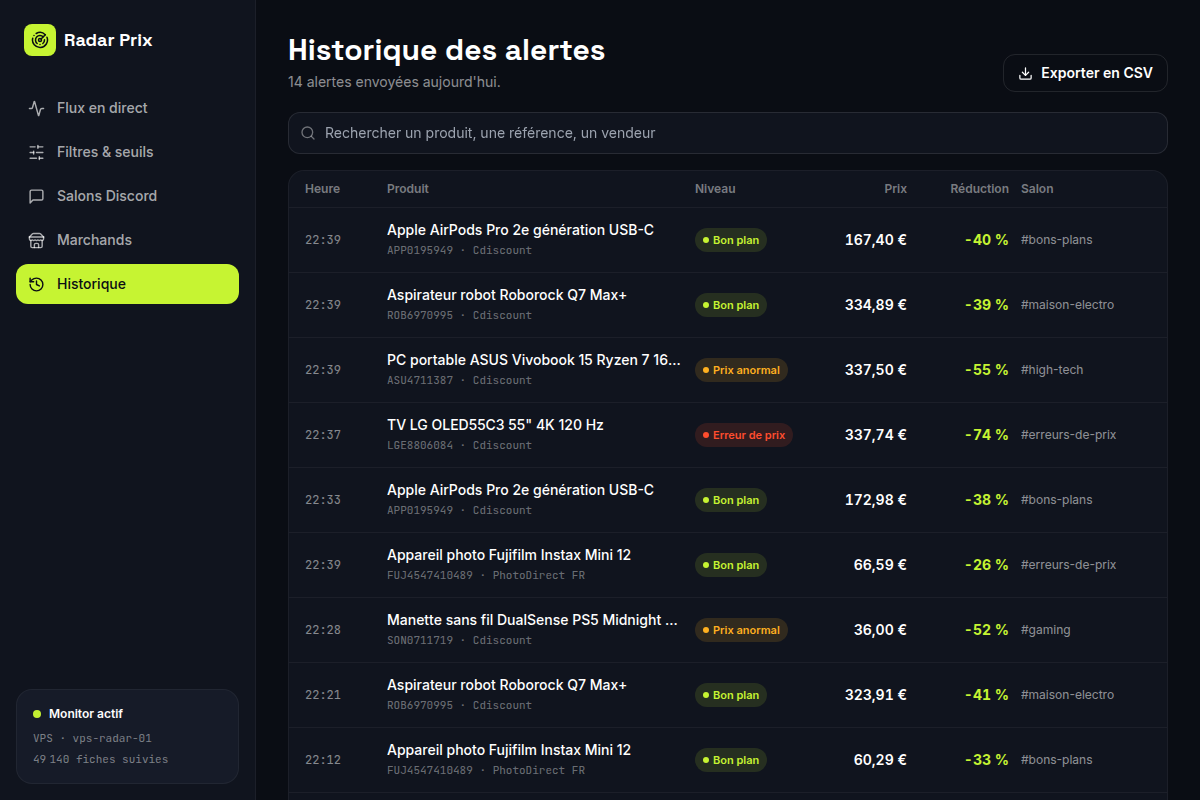The image size is (1200, 800).
Task: Export alerts with Exporter en CSV button
Action: (1085, 73)
